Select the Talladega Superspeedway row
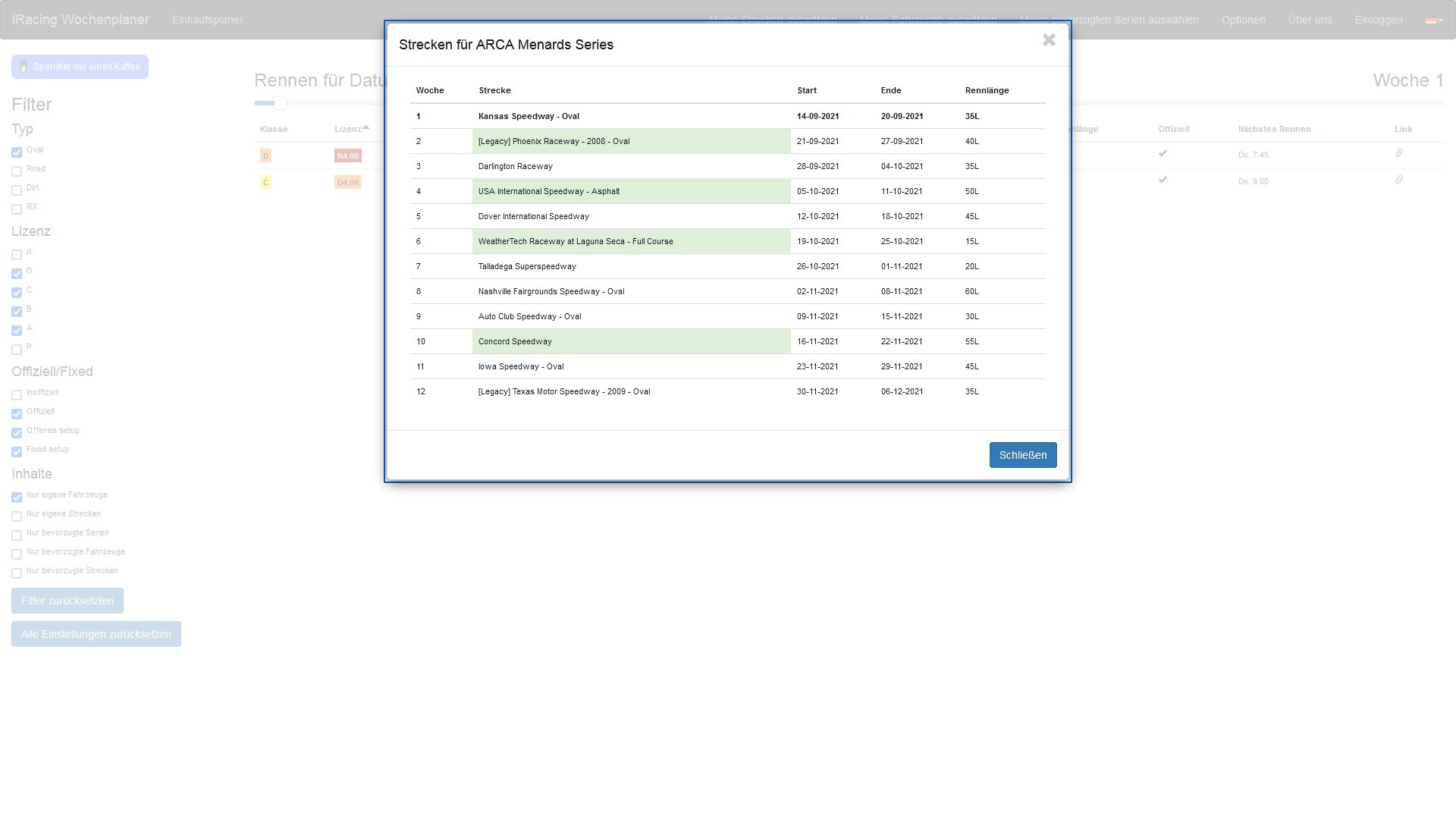This screenshot has width=1456, height=819. (527, 266)
